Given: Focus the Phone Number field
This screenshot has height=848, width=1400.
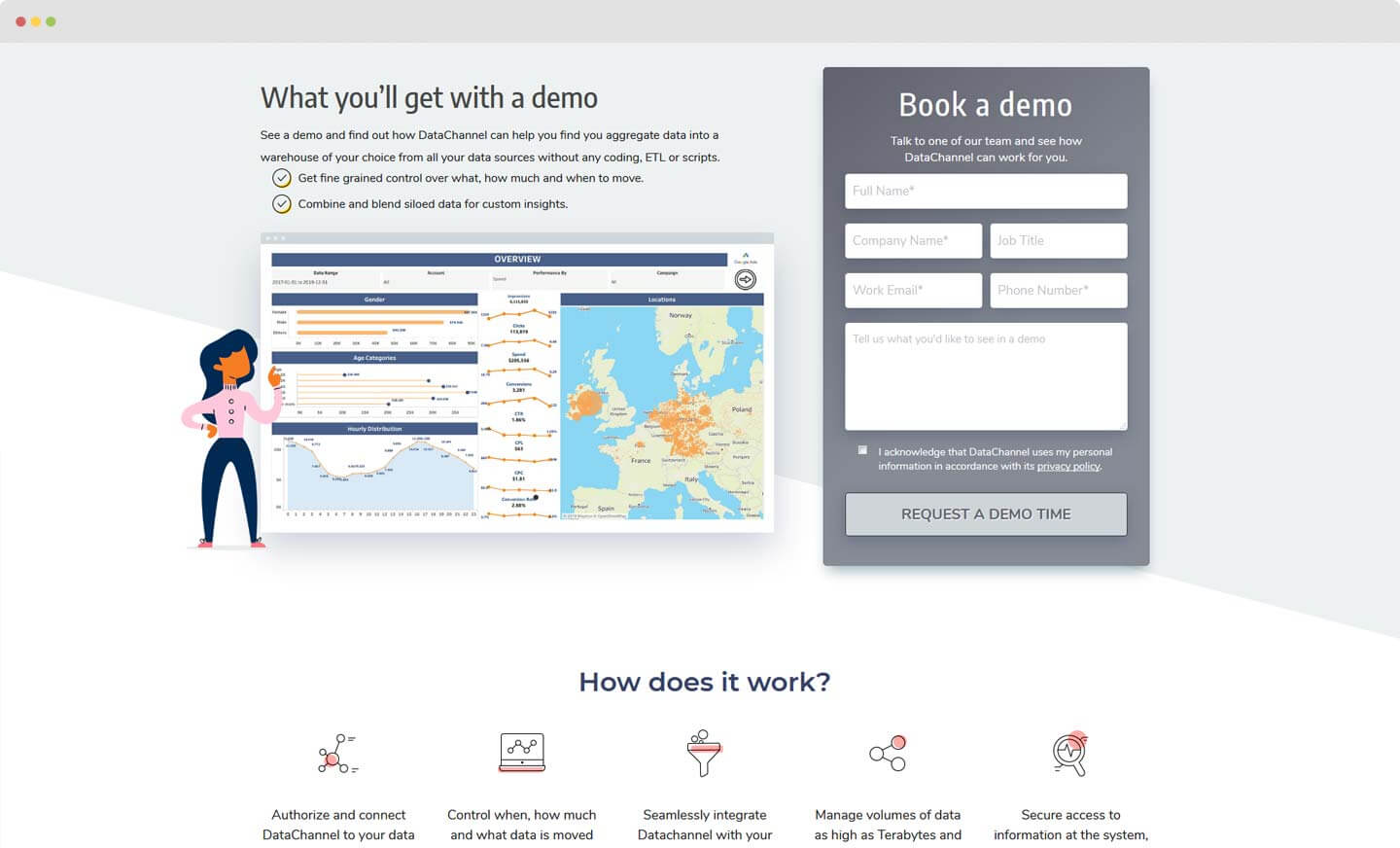Looking at the screenshot, I should pos(1058,291).
